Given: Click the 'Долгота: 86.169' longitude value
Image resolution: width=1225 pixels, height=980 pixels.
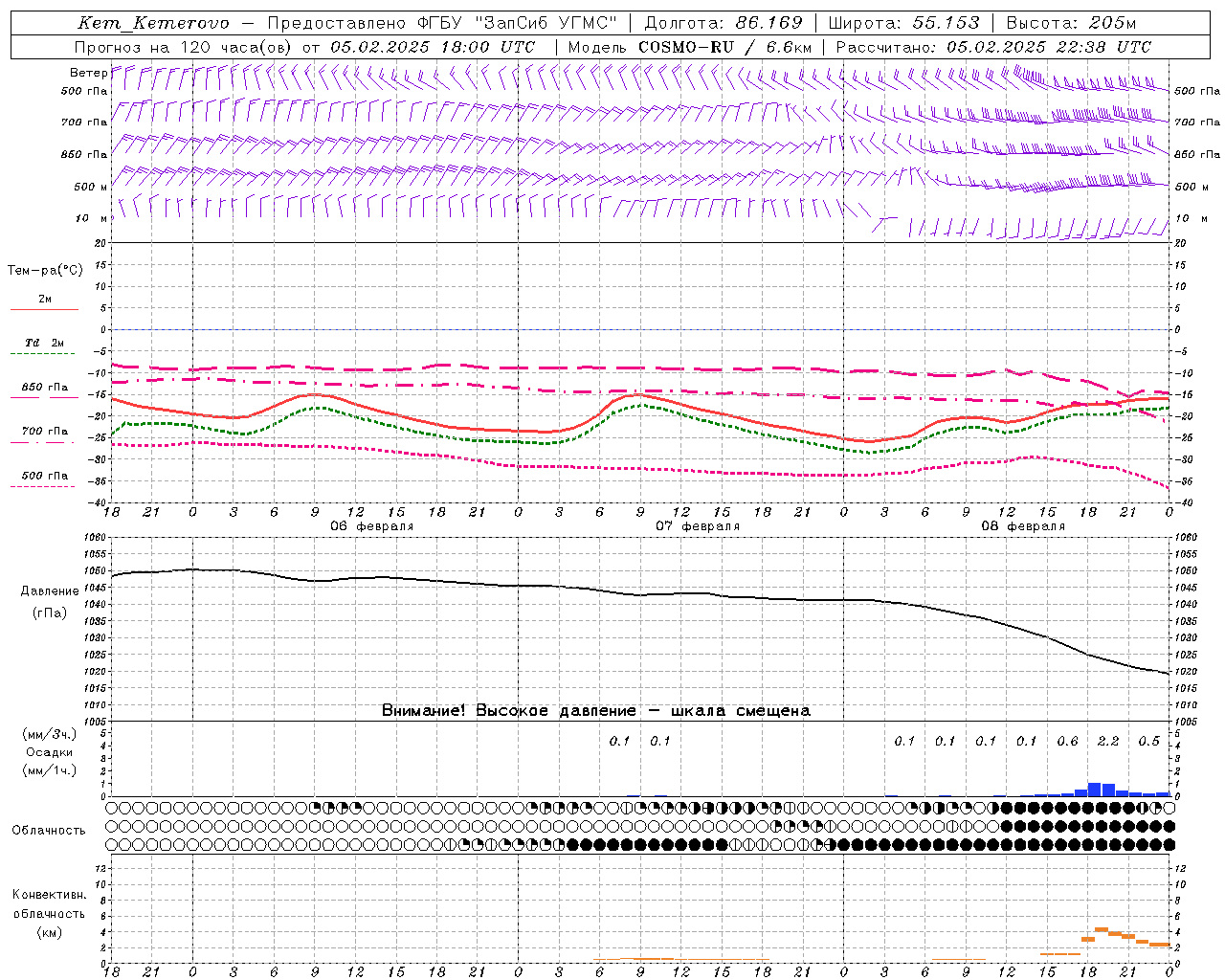Looking at the screenshot, I should pos(724,23).
